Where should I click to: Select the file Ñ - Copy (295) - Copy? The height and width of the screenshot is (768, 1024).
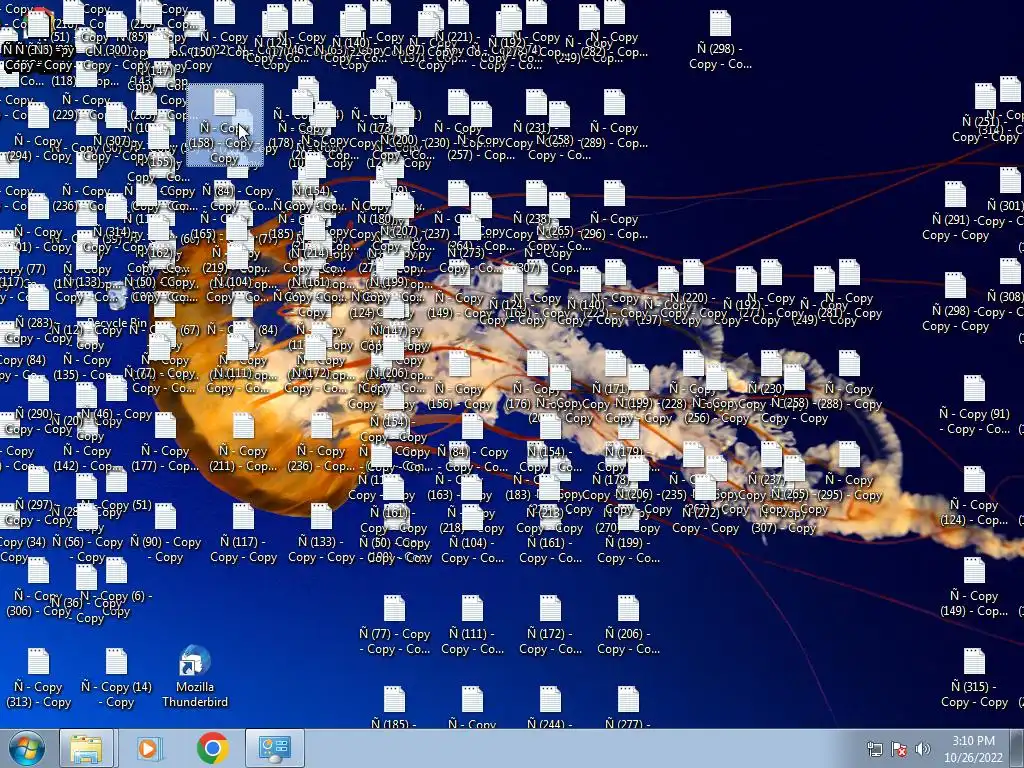849,472
